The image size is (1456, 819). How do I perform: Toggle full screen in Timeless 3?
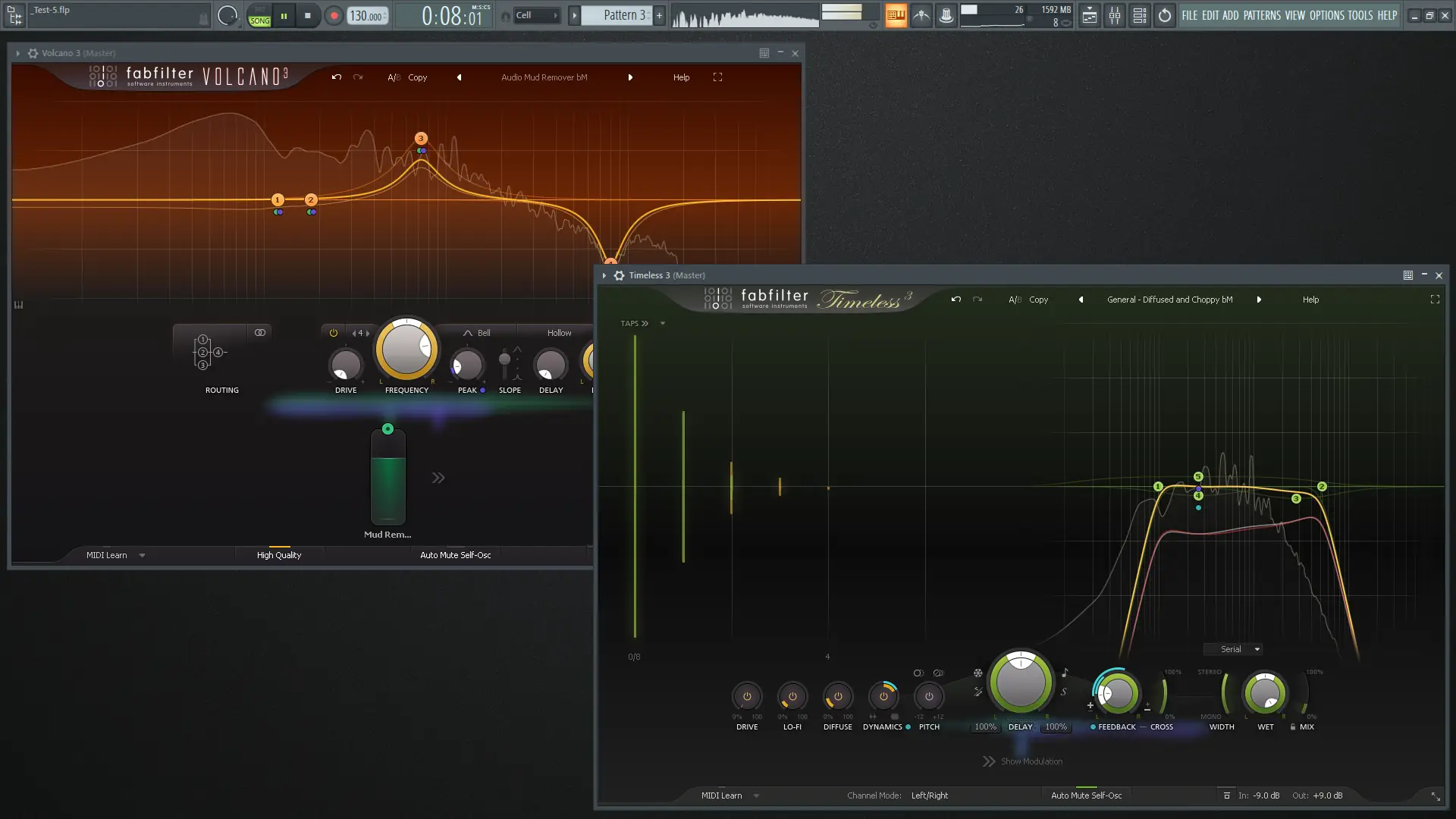[1435, 300]
